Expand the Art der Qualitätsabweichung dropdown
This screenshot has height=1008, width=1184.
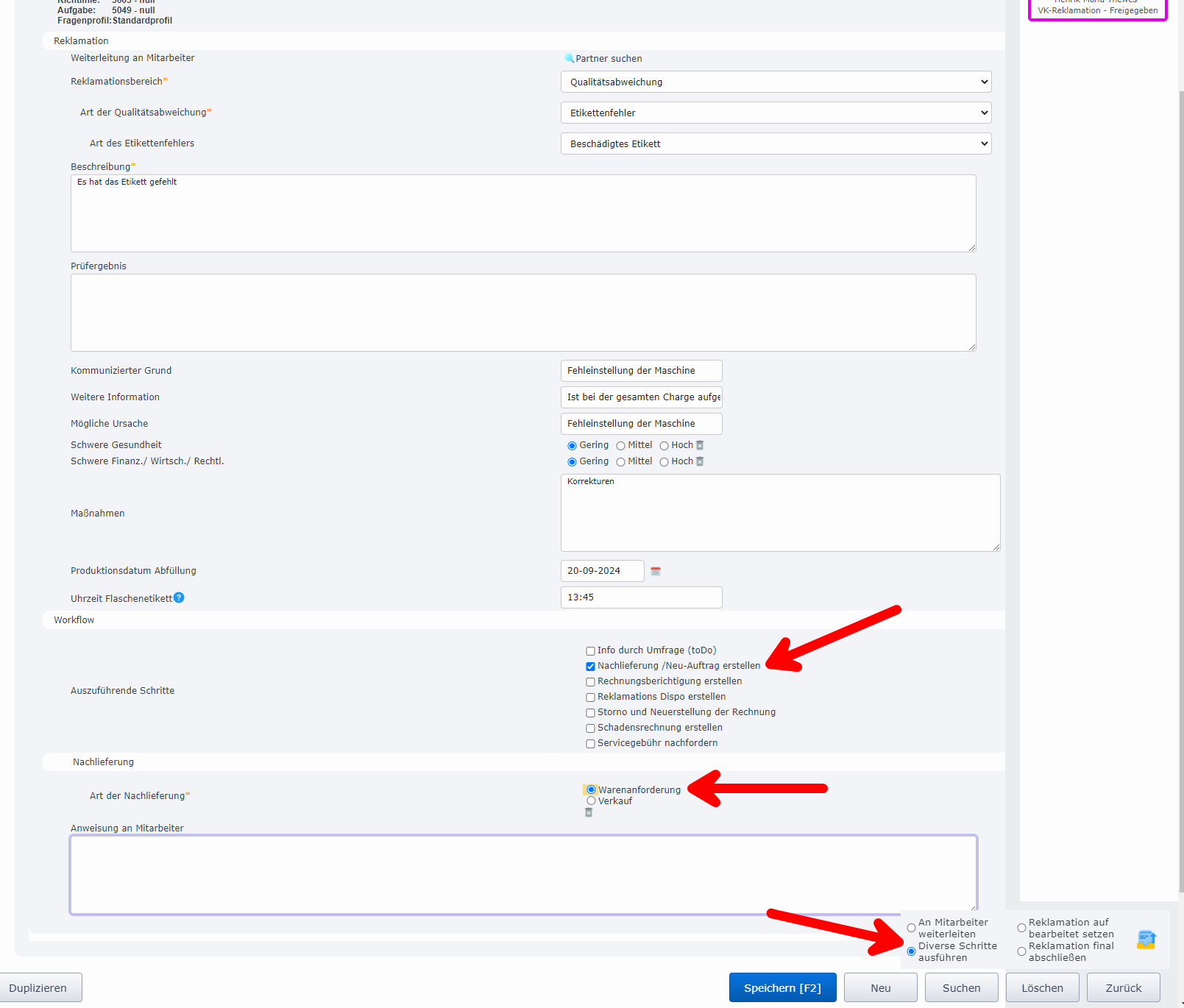click(776, 113)
